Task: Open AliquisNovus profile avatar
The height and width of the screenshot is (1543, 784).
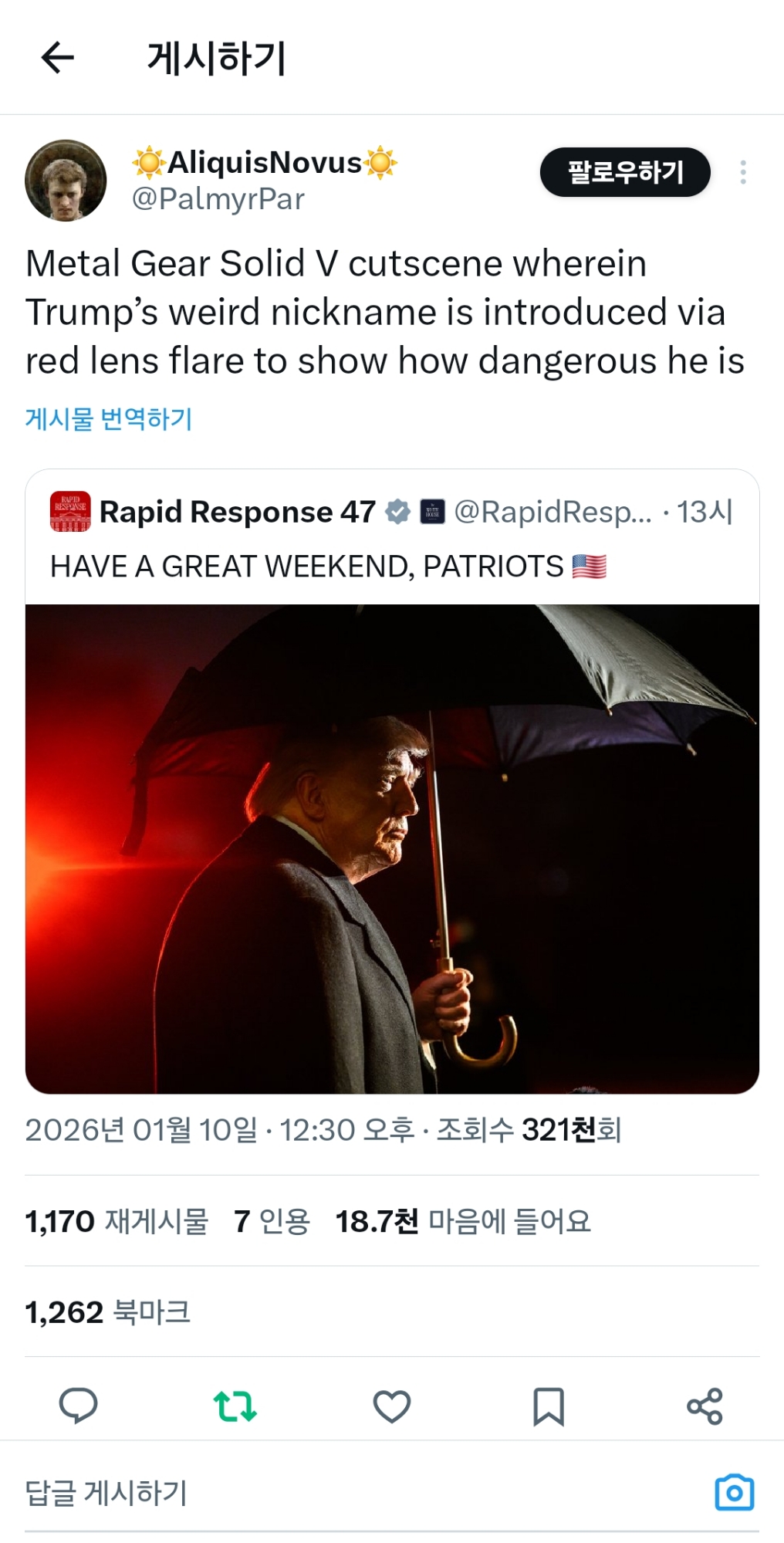Action: tap(66, 180)
